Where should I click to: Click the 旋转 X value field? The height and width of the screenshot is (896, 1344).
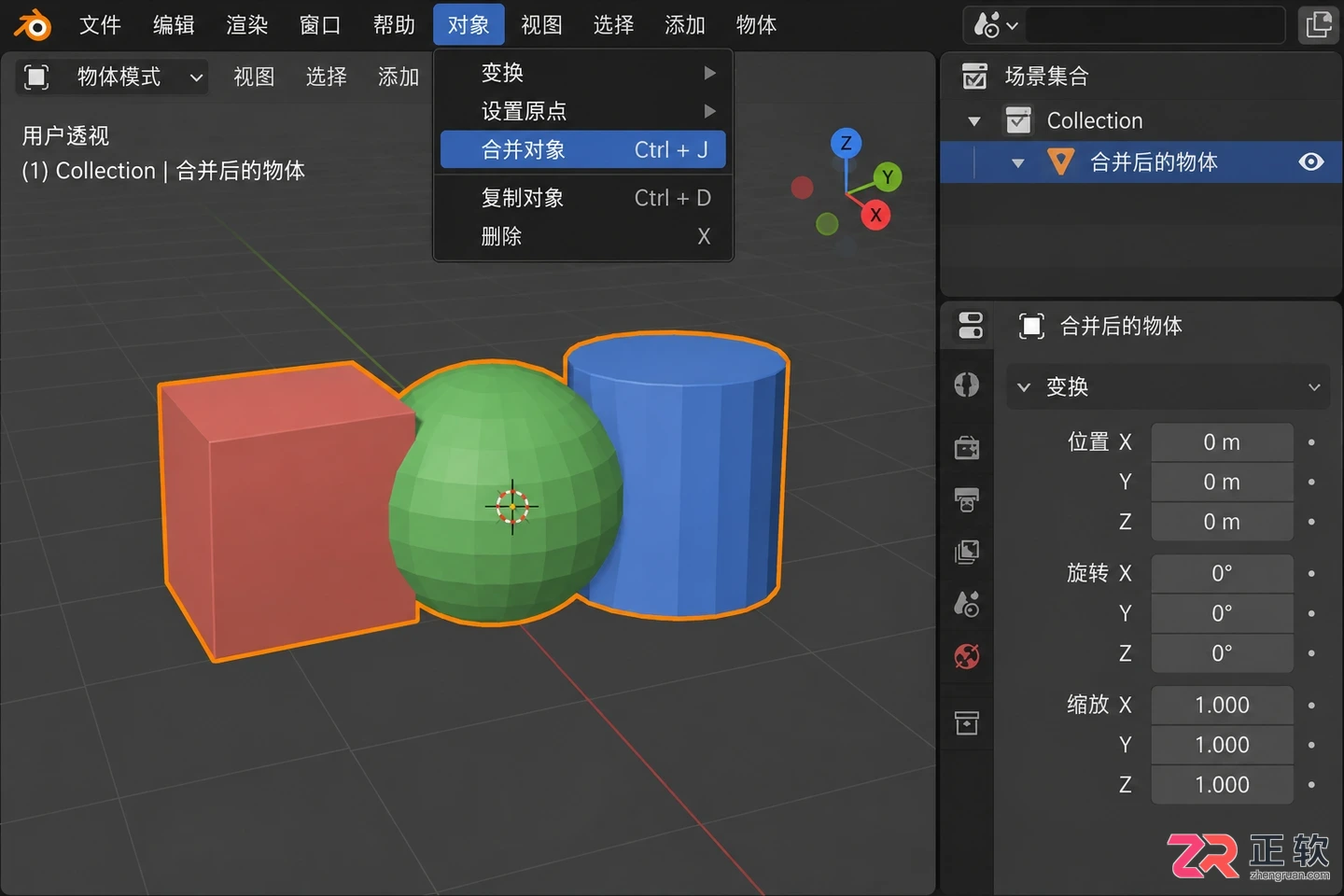tap(1222, 573)
